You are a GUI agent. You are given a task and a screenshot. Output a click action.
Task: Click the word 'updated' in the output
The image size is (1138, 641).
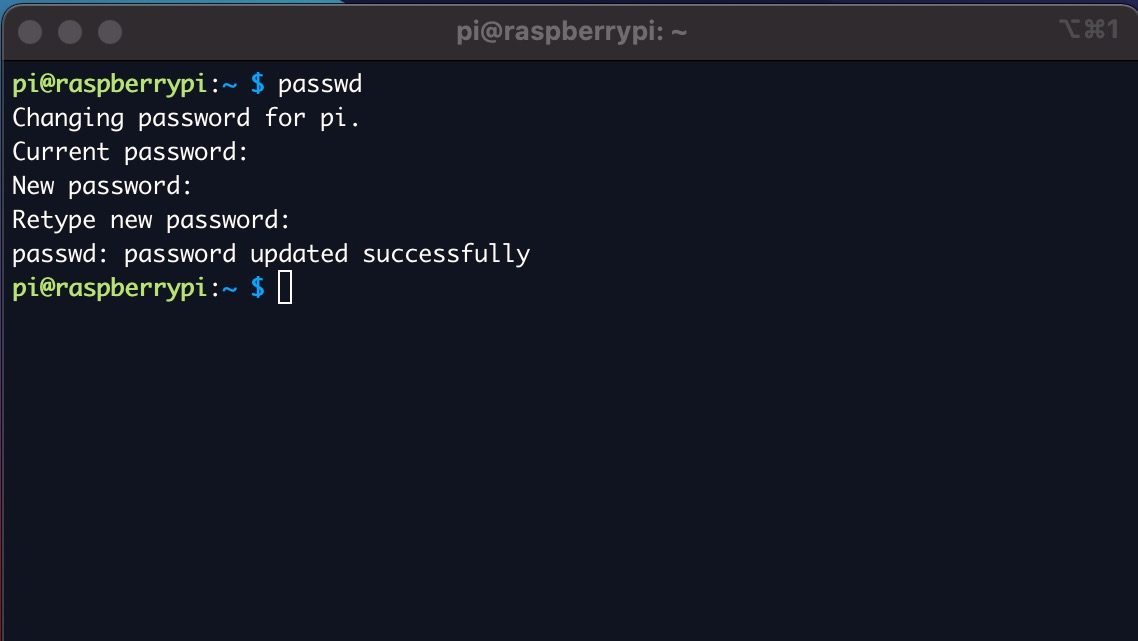(x=299, y=254)
